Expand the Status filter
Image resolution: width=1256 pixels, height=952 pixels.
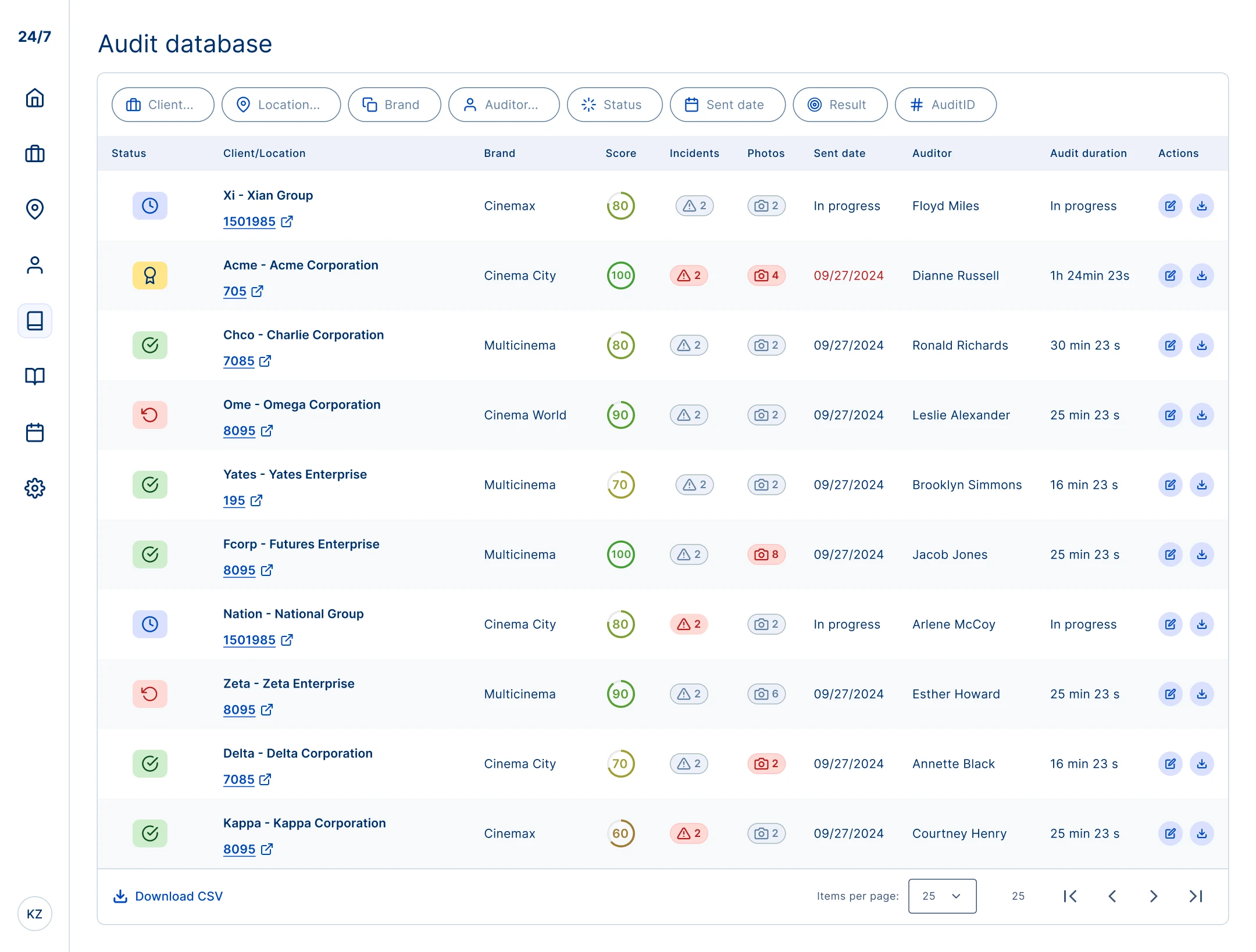point(614,105)
